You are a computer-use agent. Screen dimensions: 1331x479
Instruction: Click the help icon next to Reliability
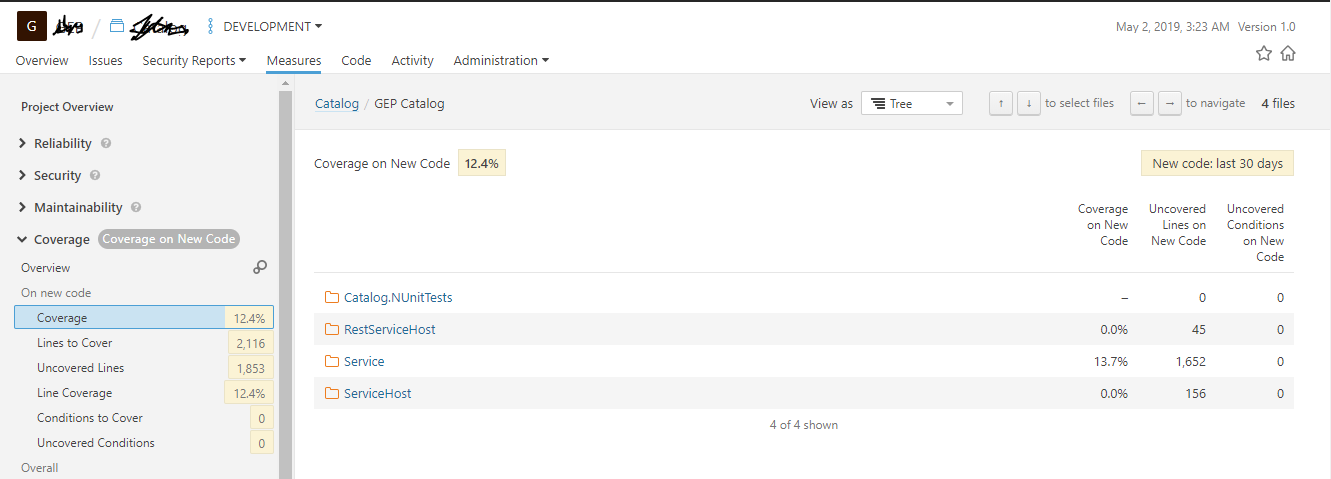point(106,143)
